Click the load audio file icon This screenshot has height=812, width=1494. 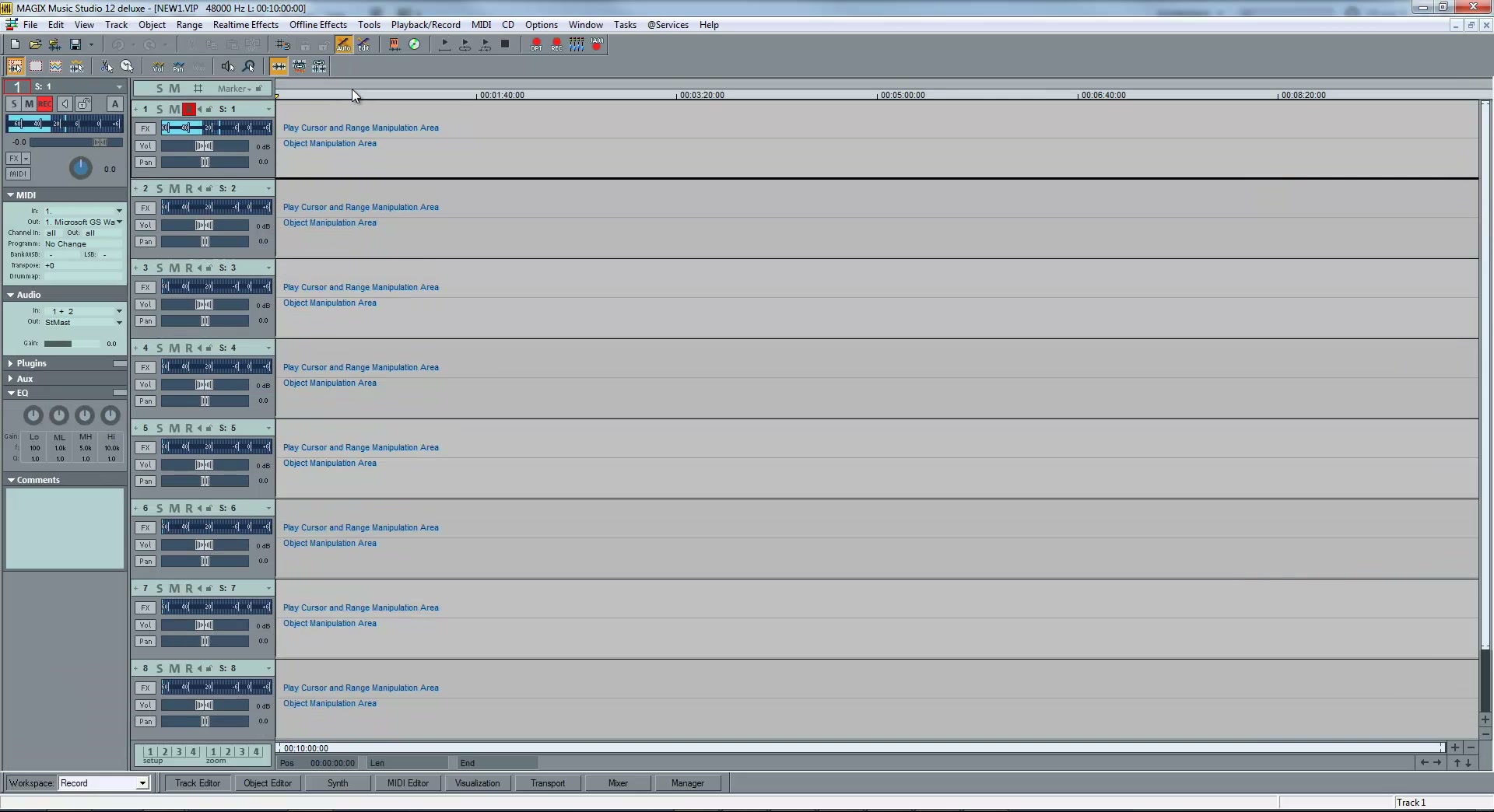click(x=54, y=44)
